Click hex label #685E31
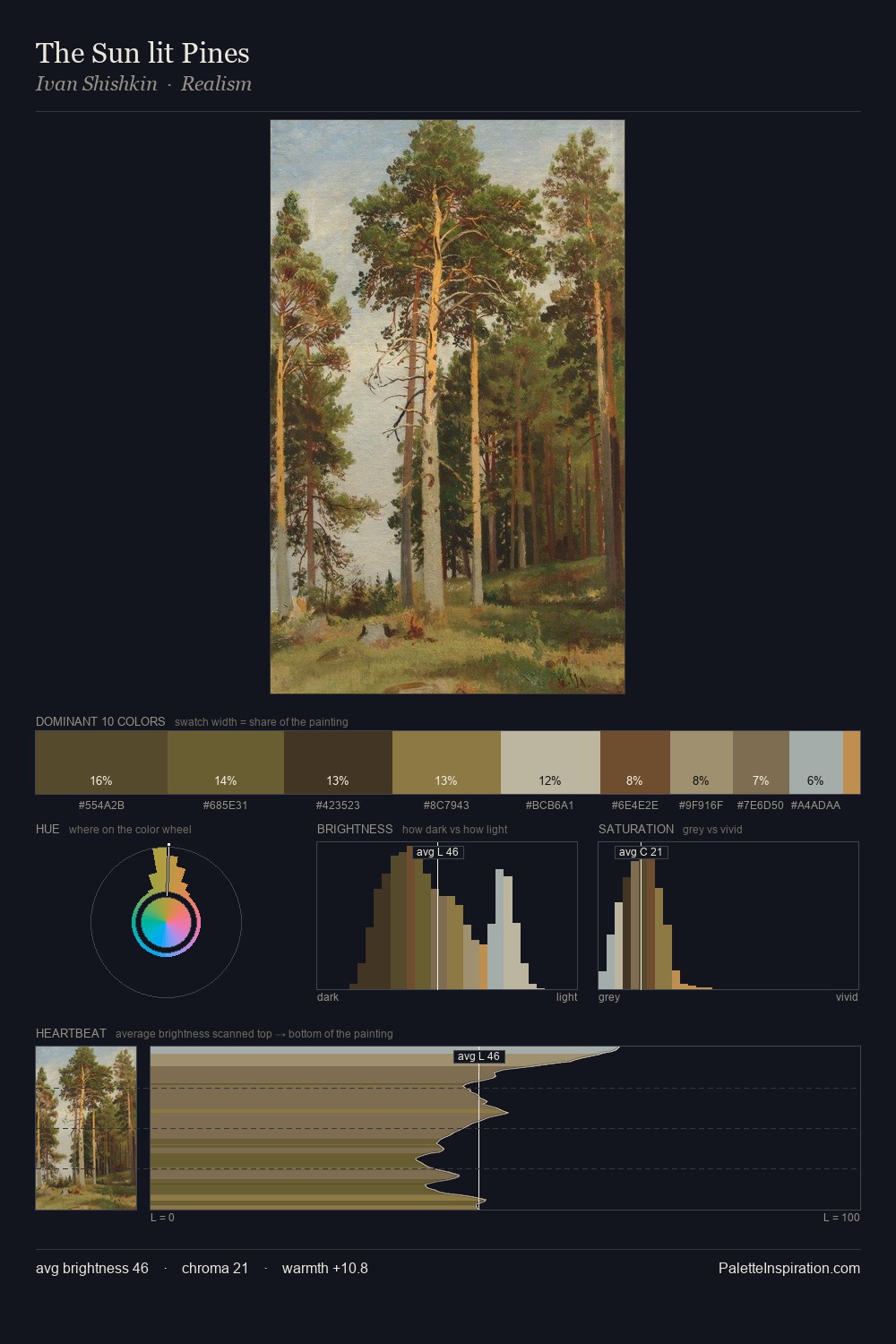 pyautogui.click(x=226, y=806)
